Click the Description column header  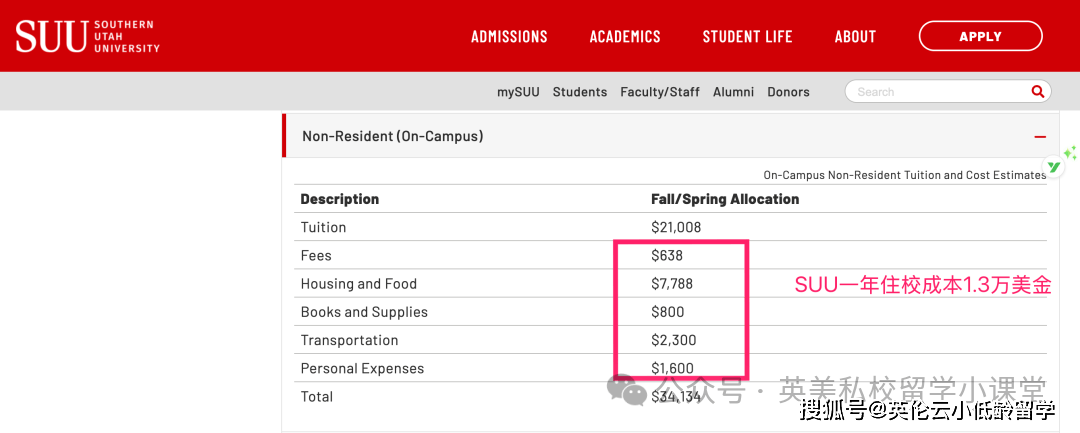coord(340,199)
